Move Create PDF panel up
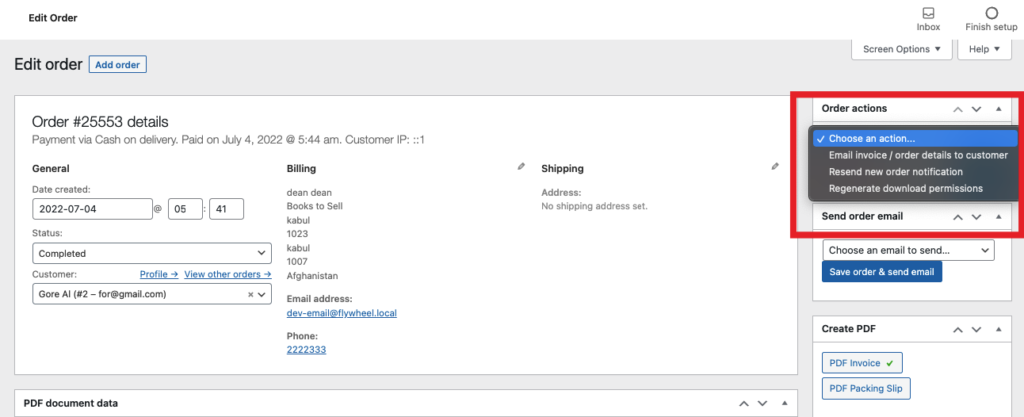The width and height of the screenshot is (1024, 417). [958, 329]
